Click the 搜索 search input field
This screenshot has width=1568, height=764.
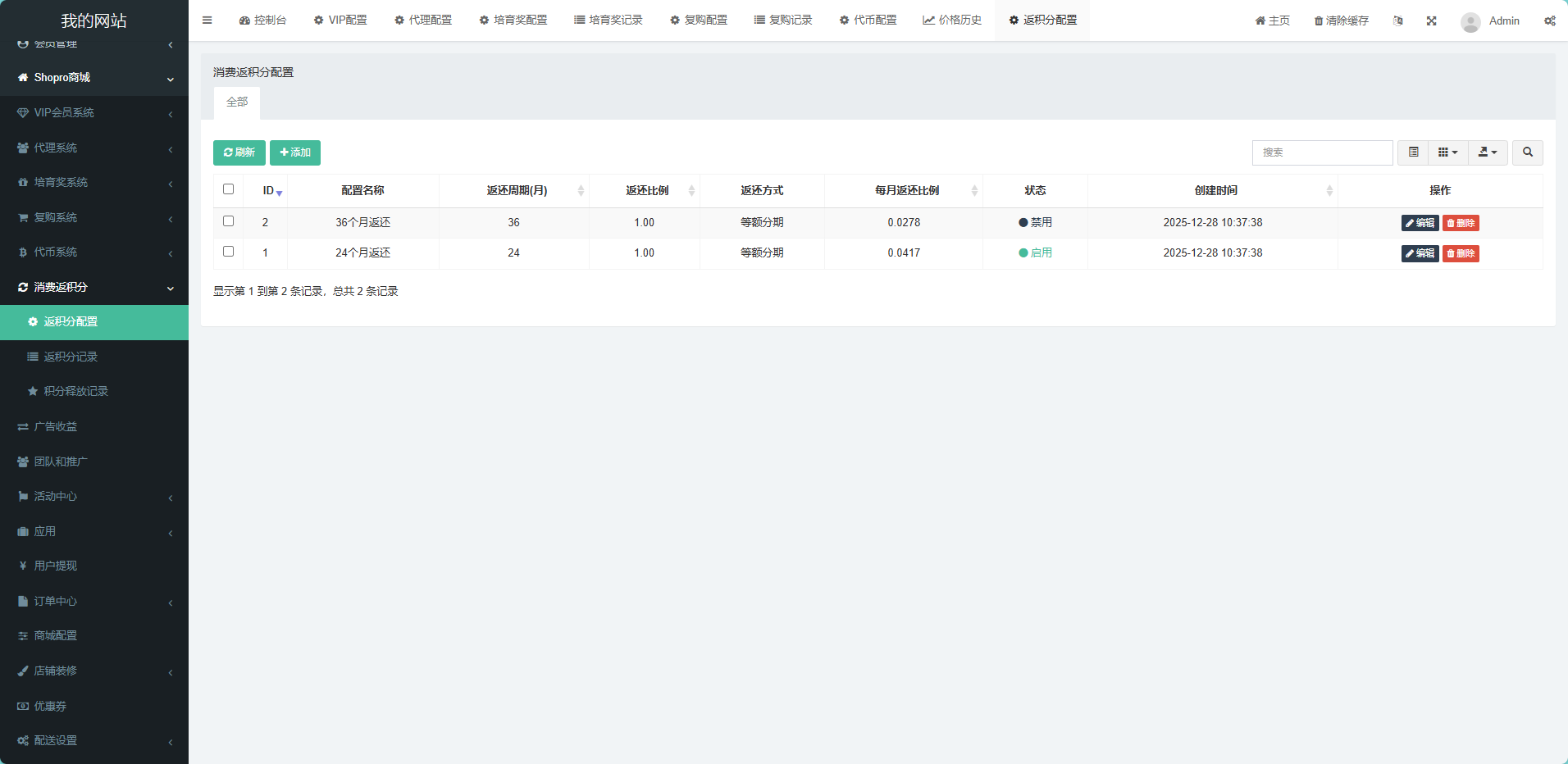(1322, 152)
